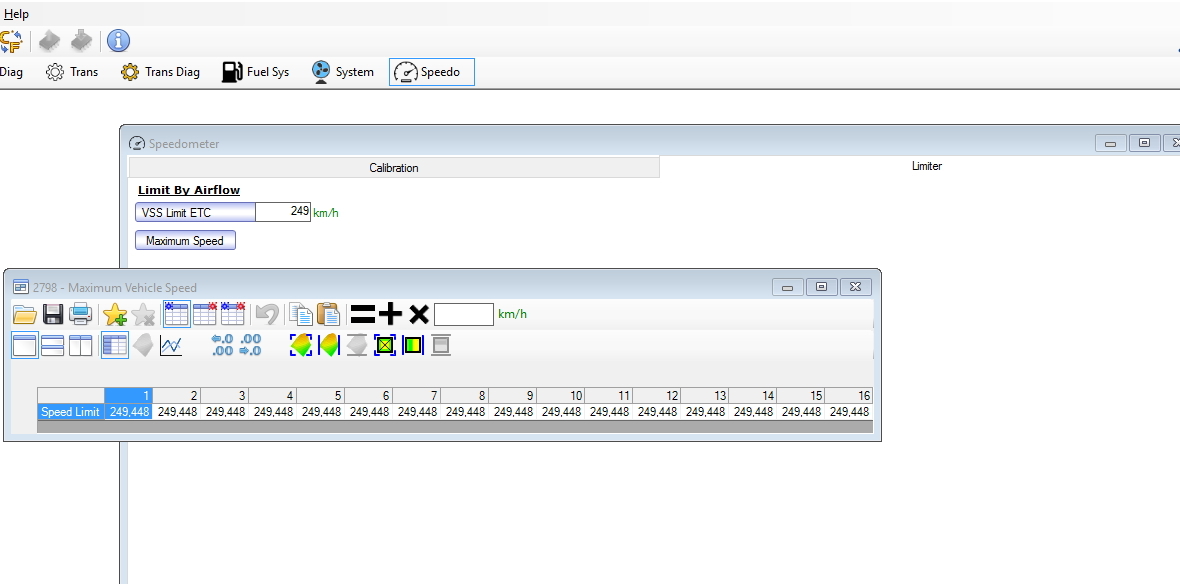Image resolution: width=1180 pixels, height=584 pixels.
Task: Maximize the Speedometer window
Action: 1145,143
